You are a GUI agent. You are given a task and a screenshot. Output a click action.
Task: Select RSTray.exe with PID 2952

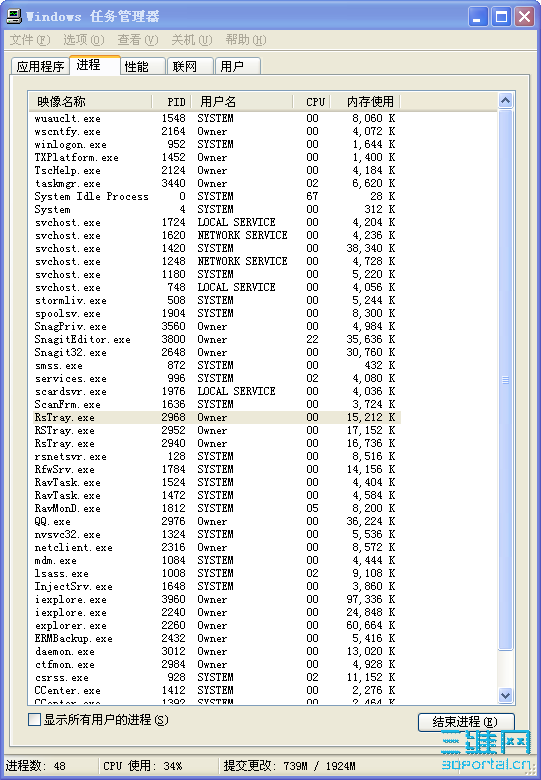pyautogui.click(x=217, y=430)
